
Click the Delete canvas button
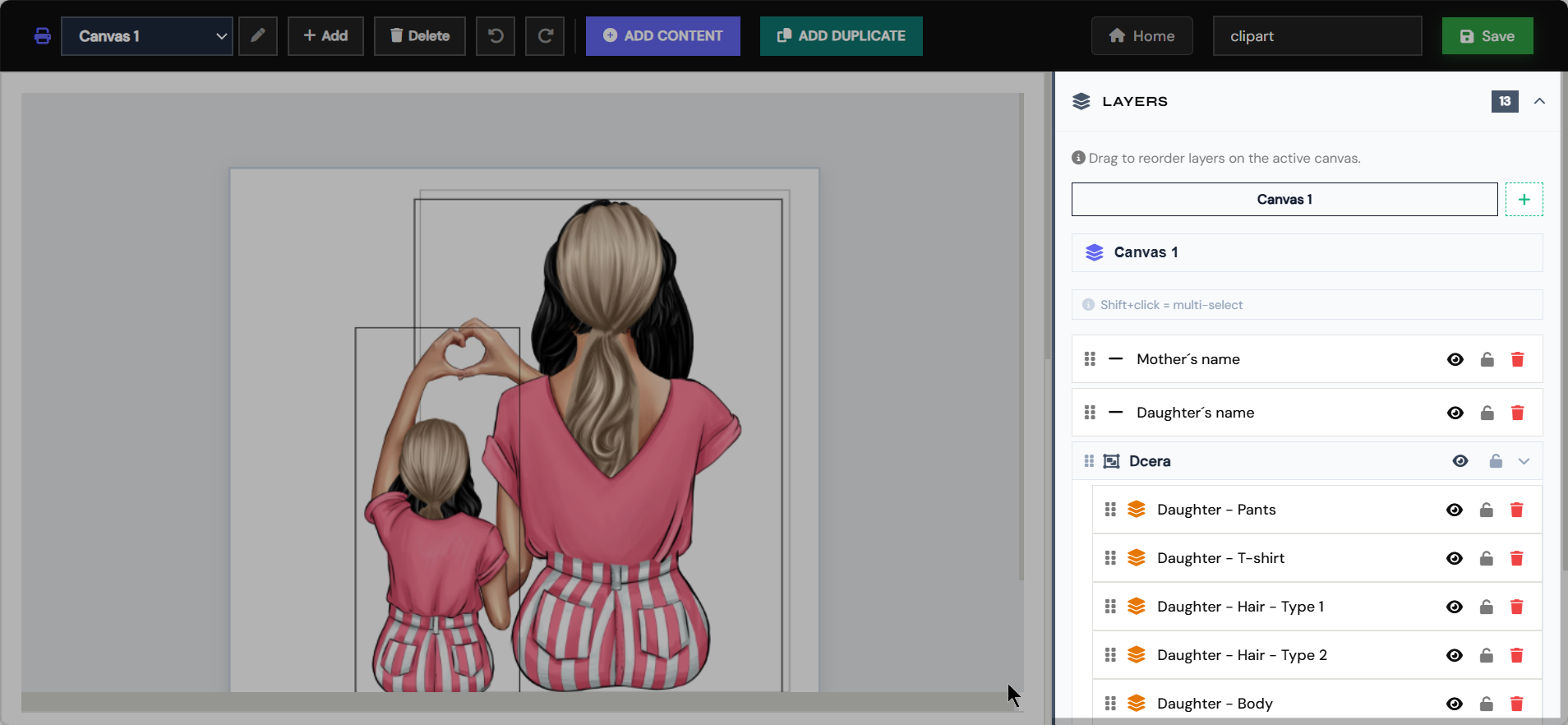coord(420,36)
